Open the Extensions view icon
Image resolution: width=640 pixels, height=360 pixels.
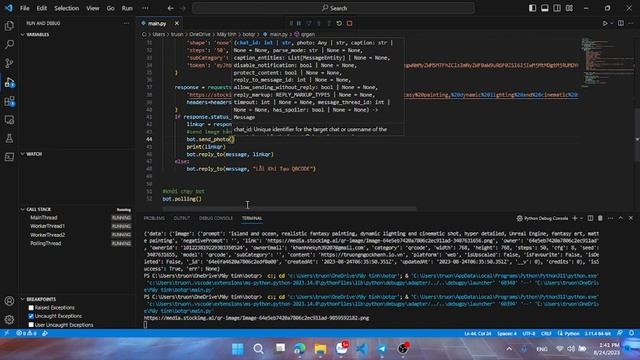tap(9, 101)
